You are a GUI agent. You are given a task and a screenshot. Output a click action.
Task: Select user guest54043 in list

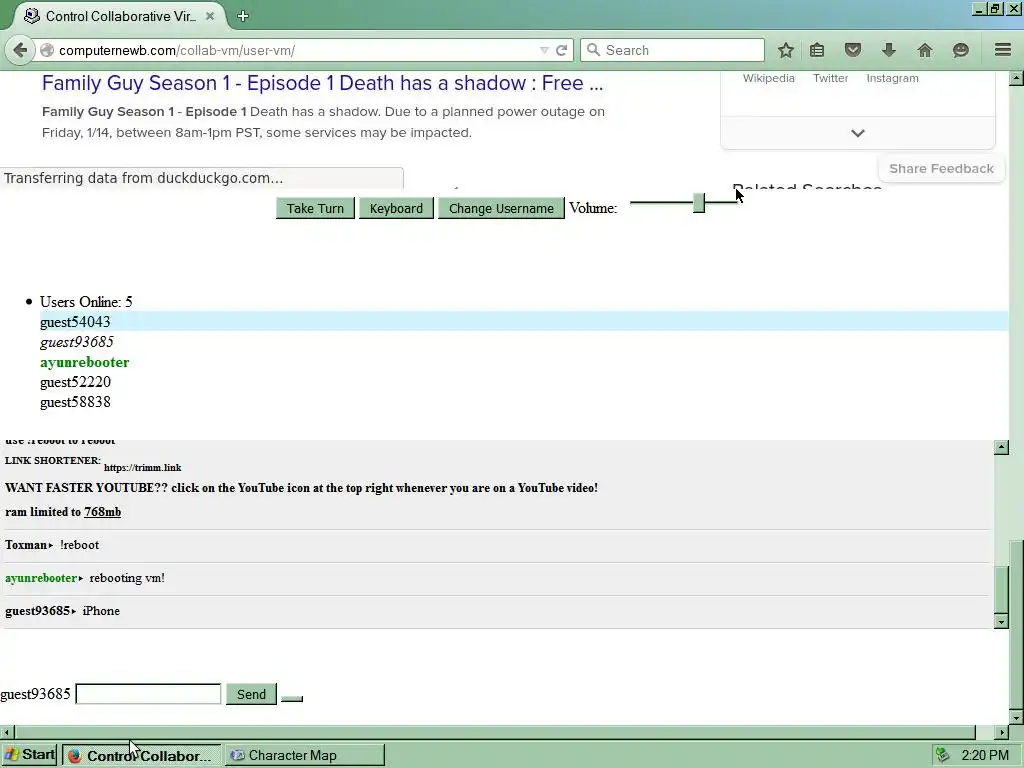(x=75, y=322)
